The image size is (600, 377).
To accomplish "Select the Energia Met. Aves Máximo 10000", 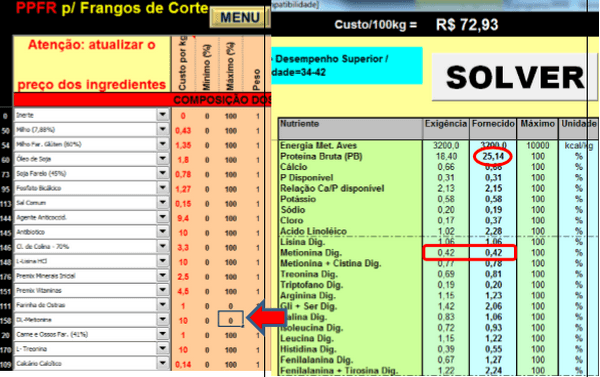I will (x=538, y=145).
